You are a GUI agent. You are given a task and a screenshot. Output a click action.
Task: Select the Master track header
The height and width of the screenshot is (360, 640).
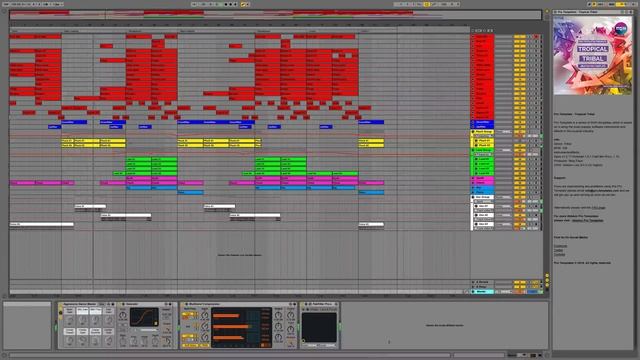pyautogui.click(x=482, y=291)
